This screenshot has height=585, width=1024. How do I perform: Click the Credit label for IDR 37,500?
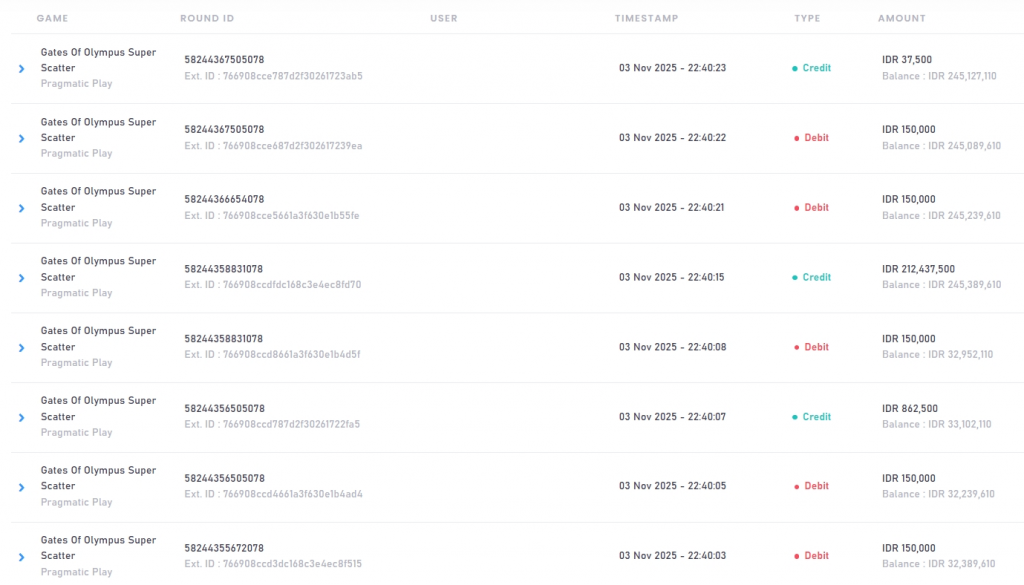pyautogui.click(x=816, y=68)
